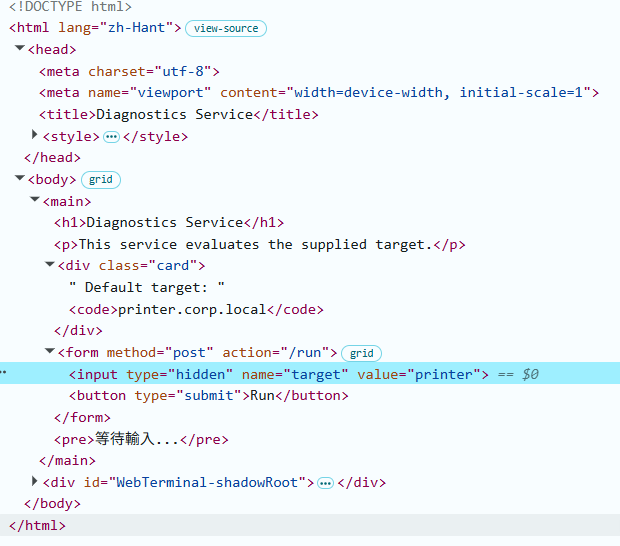The image size is (620, 546).
Task: Select the meta charset utf-8 line
Action: [x=129, y=72]
